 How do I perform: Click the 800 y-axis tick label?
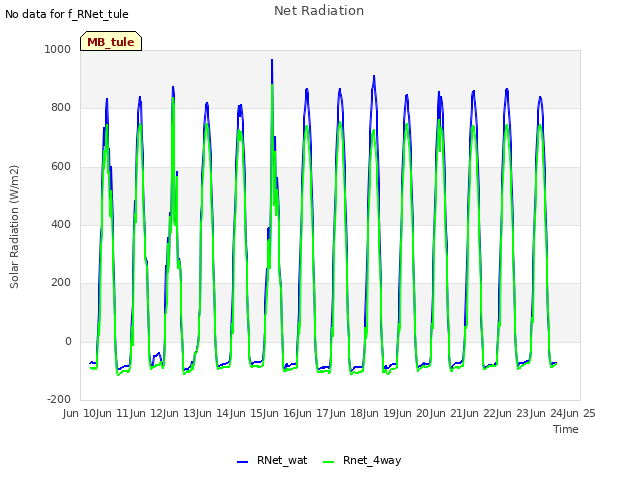point(61,108)
